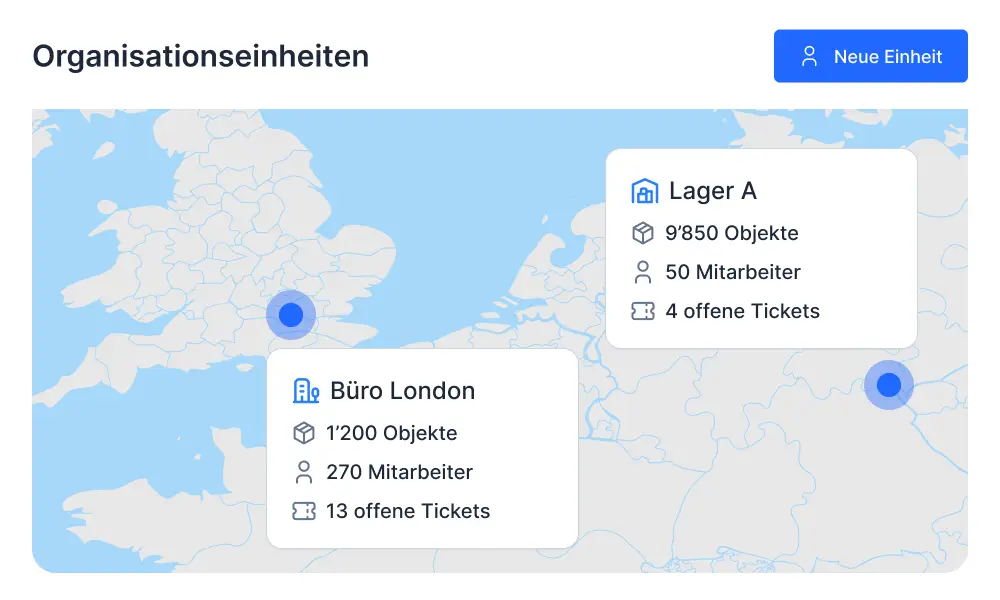Viewport: 1000px width, 600px height.
Task: Click the box icon next to 1'200 Objekte
Action: pos(304,433)
